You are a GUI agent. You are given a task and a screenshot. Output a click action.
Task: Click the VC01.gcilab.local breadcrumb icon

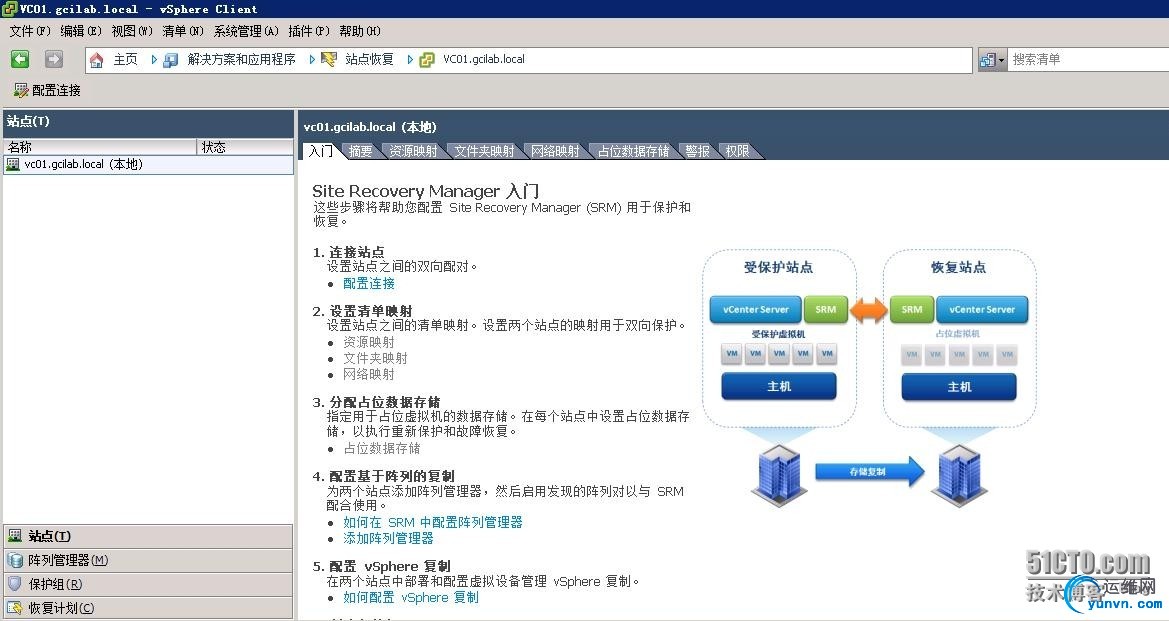(427, 60)
